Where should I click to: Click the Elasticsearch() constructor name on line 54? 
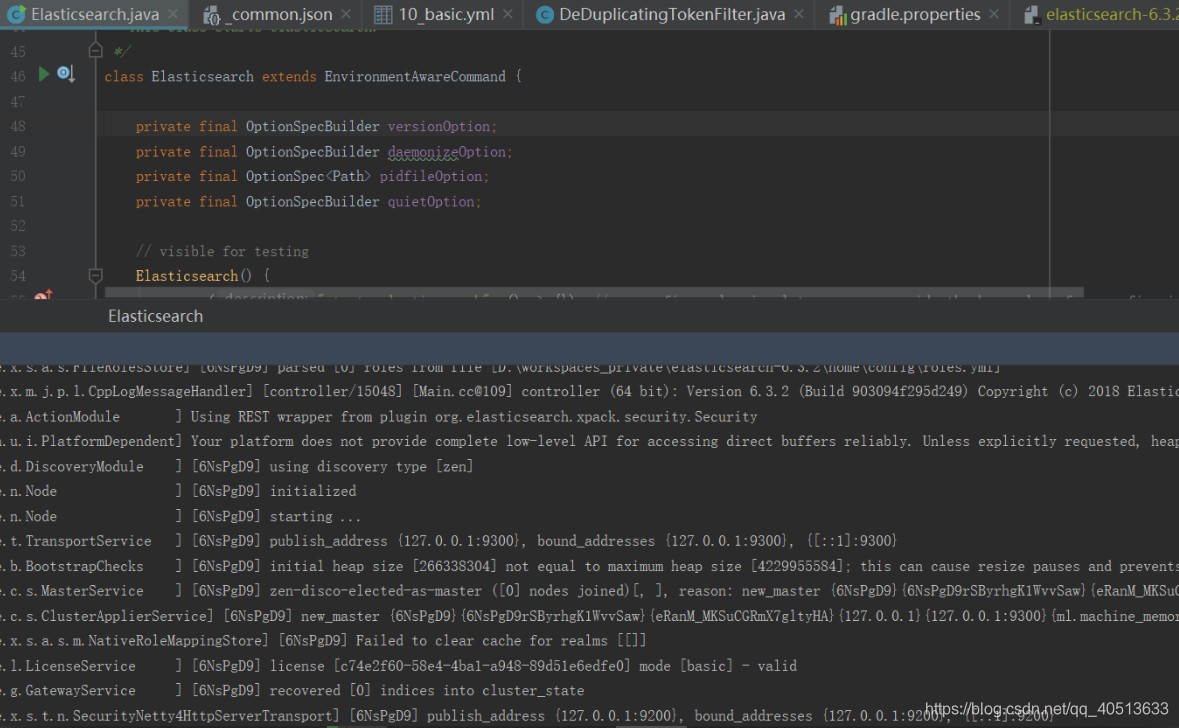(186, 276)
